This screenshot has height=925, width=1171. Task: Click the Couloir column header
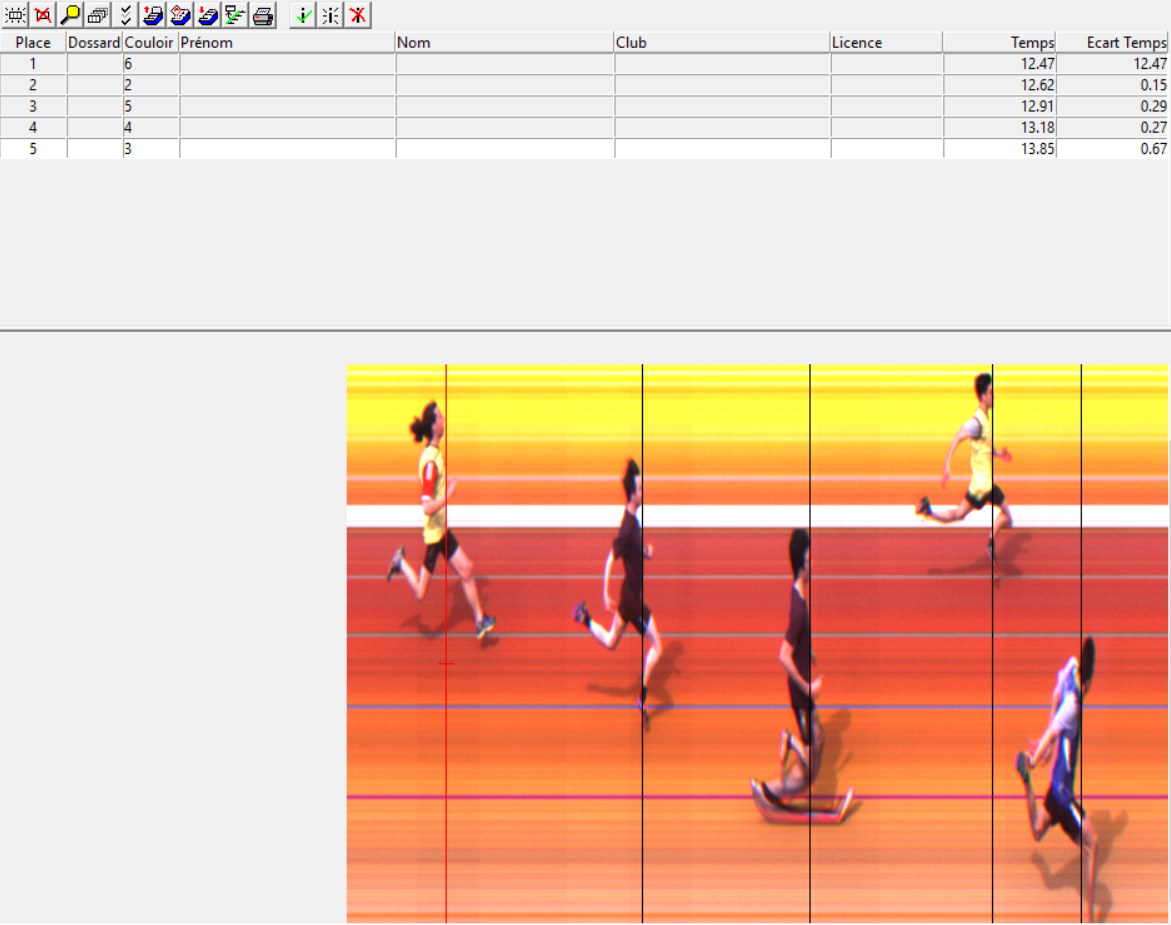click(x=150, y=43)
